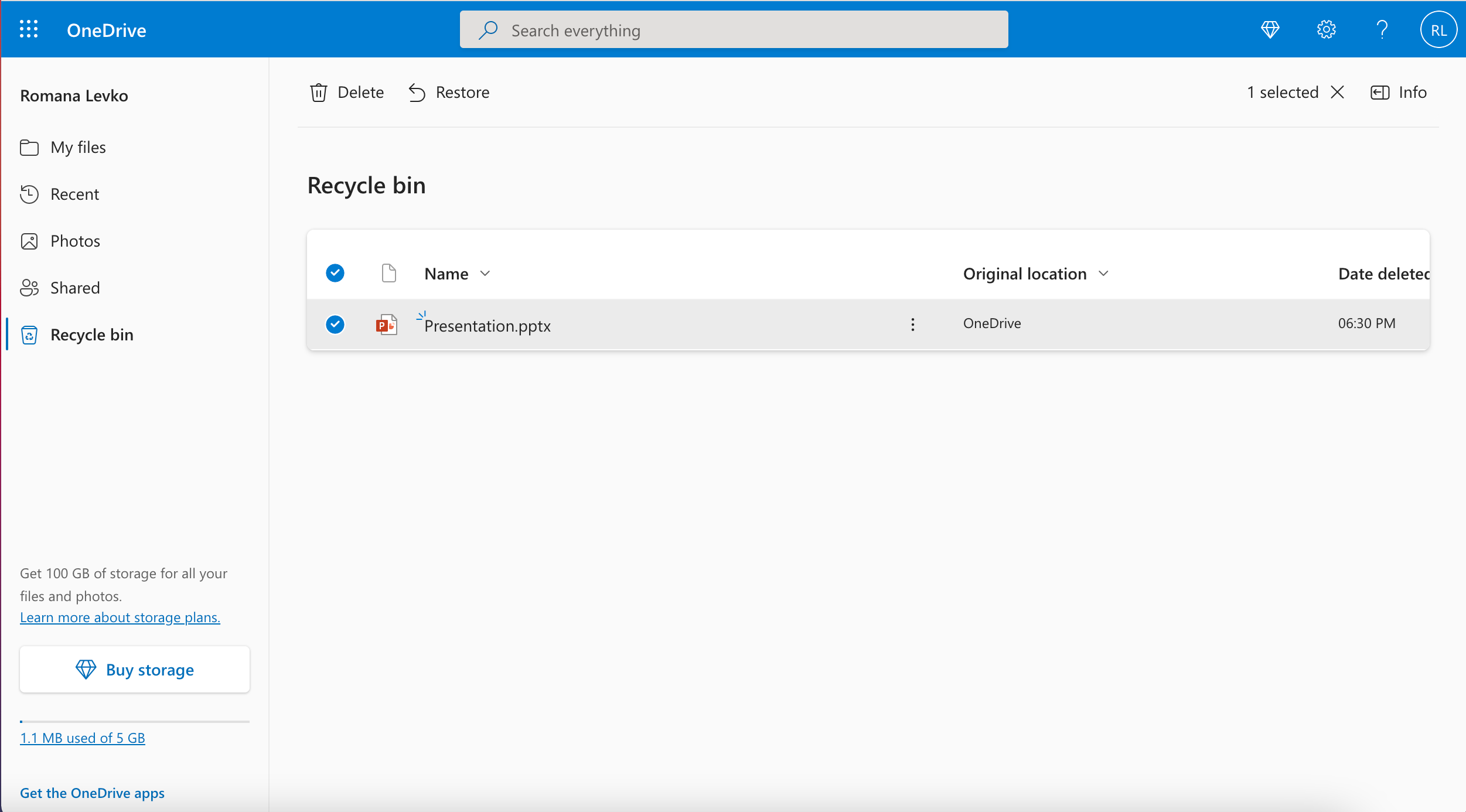The width and height of the screenshot is (1466, 812).
Task: Click the Learn more about storage plans link
Action: 120,617
